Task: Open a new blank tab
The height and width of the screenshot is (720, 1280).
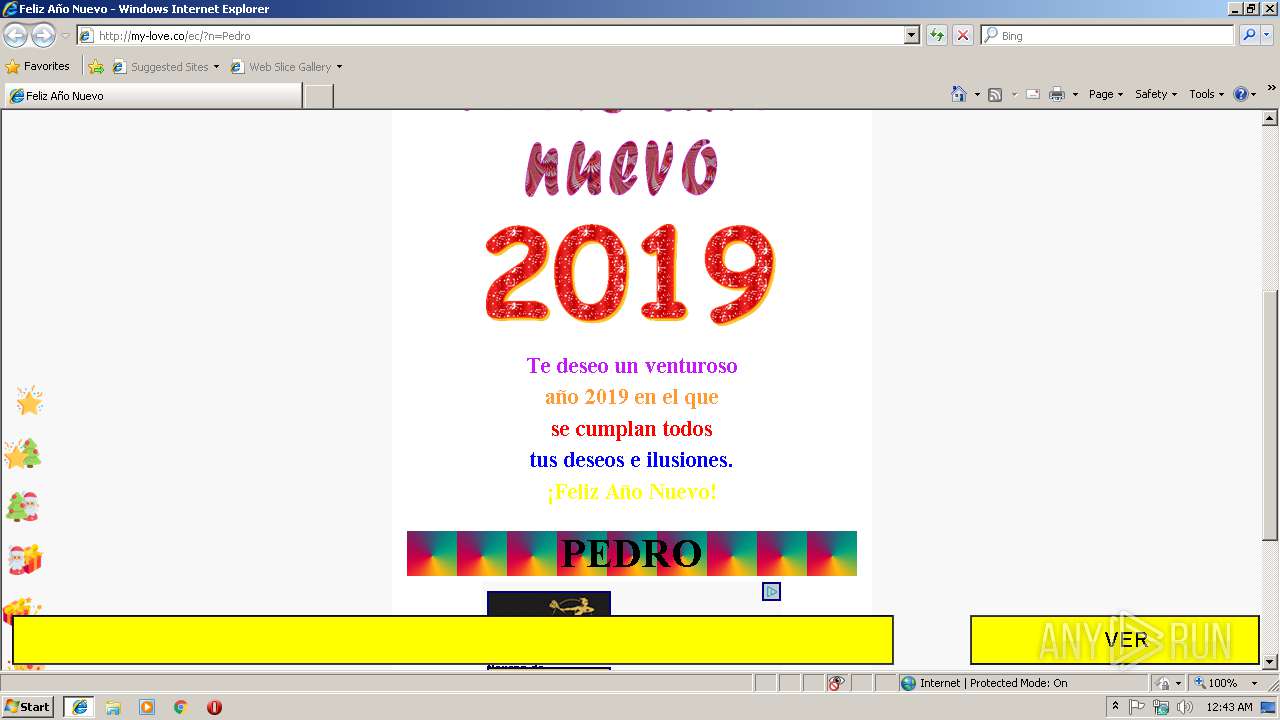Action: coord(318,96)
